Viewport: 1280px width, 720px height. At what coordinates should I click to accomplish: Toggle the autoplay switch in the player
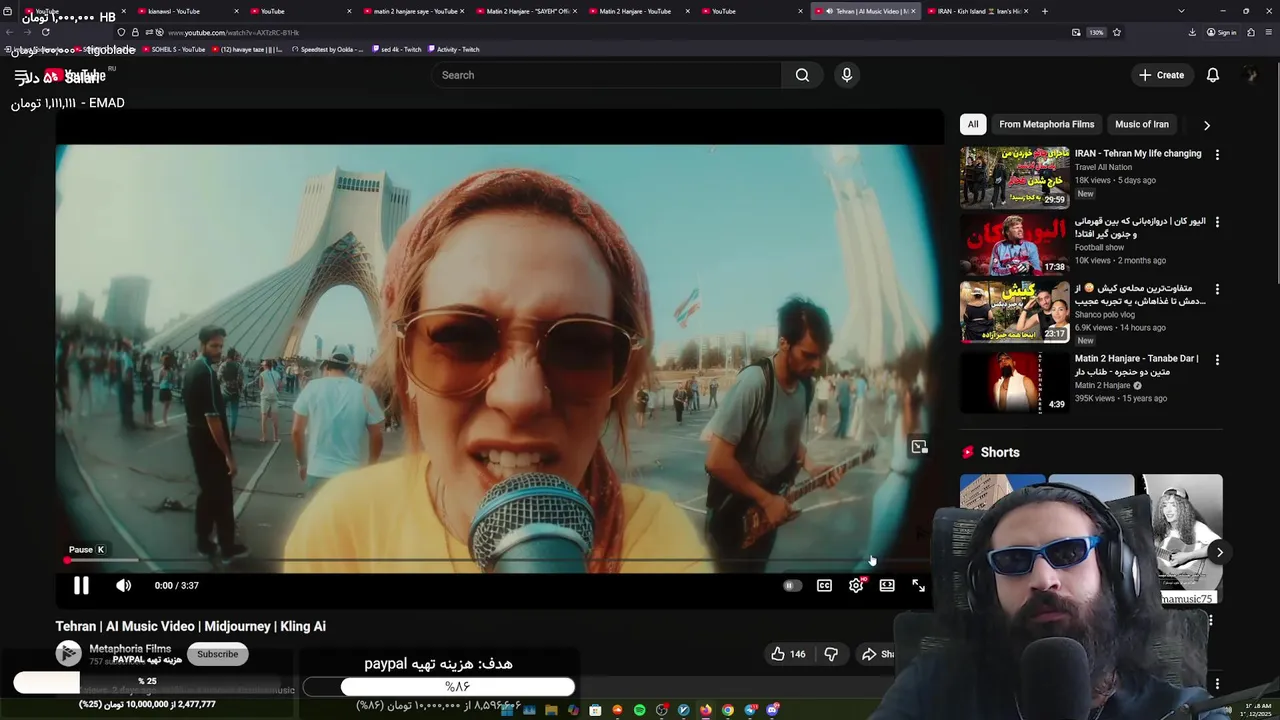pos(792,585)
